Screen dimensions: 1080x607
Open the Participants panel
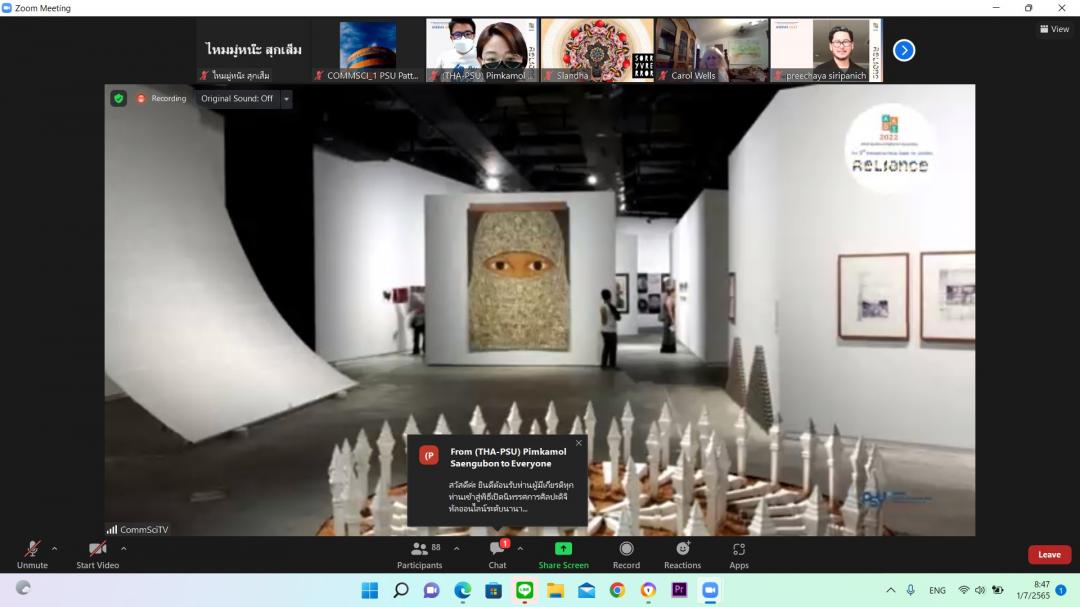(419, 554)
